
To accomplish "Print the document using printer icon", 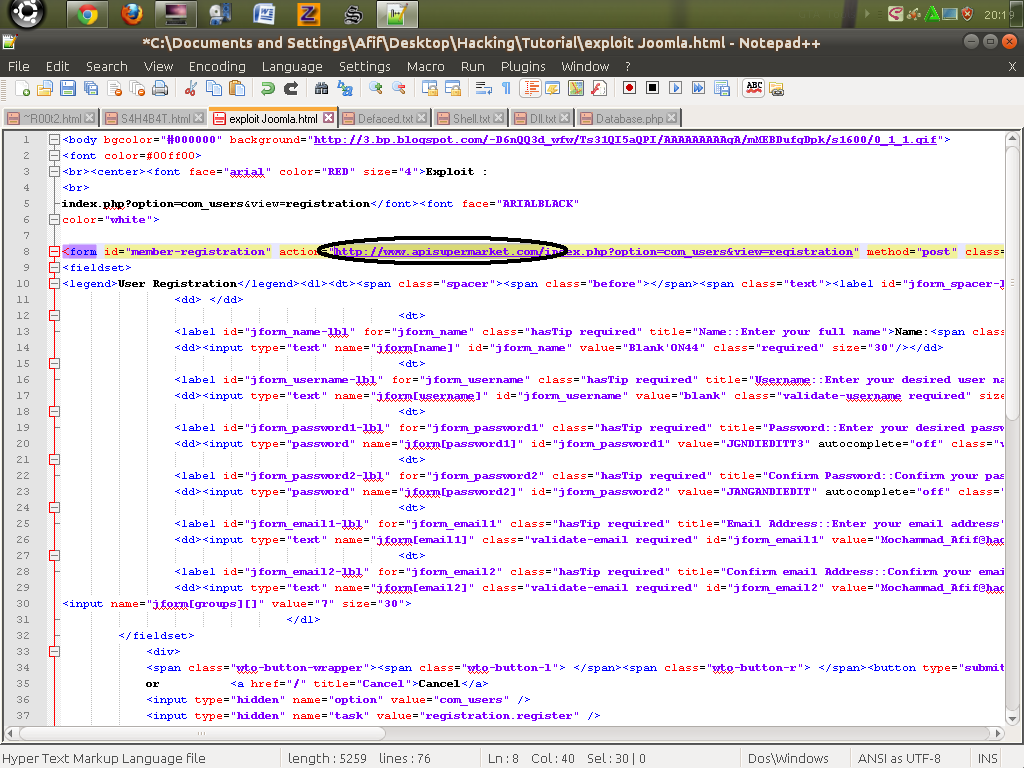I will point(160,89).
